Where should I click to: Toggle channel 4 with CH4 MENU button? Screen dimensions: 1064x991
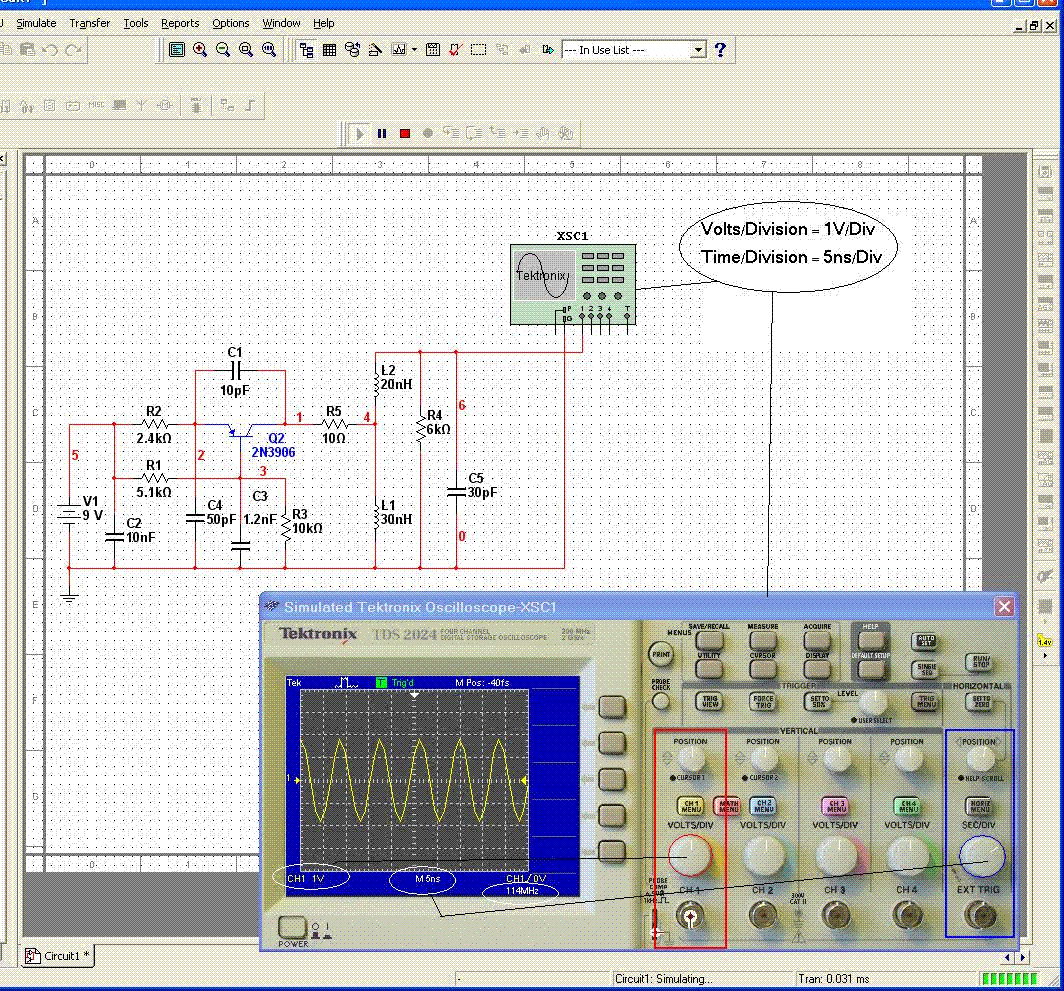pyautogui.click(x=908, y=806)
